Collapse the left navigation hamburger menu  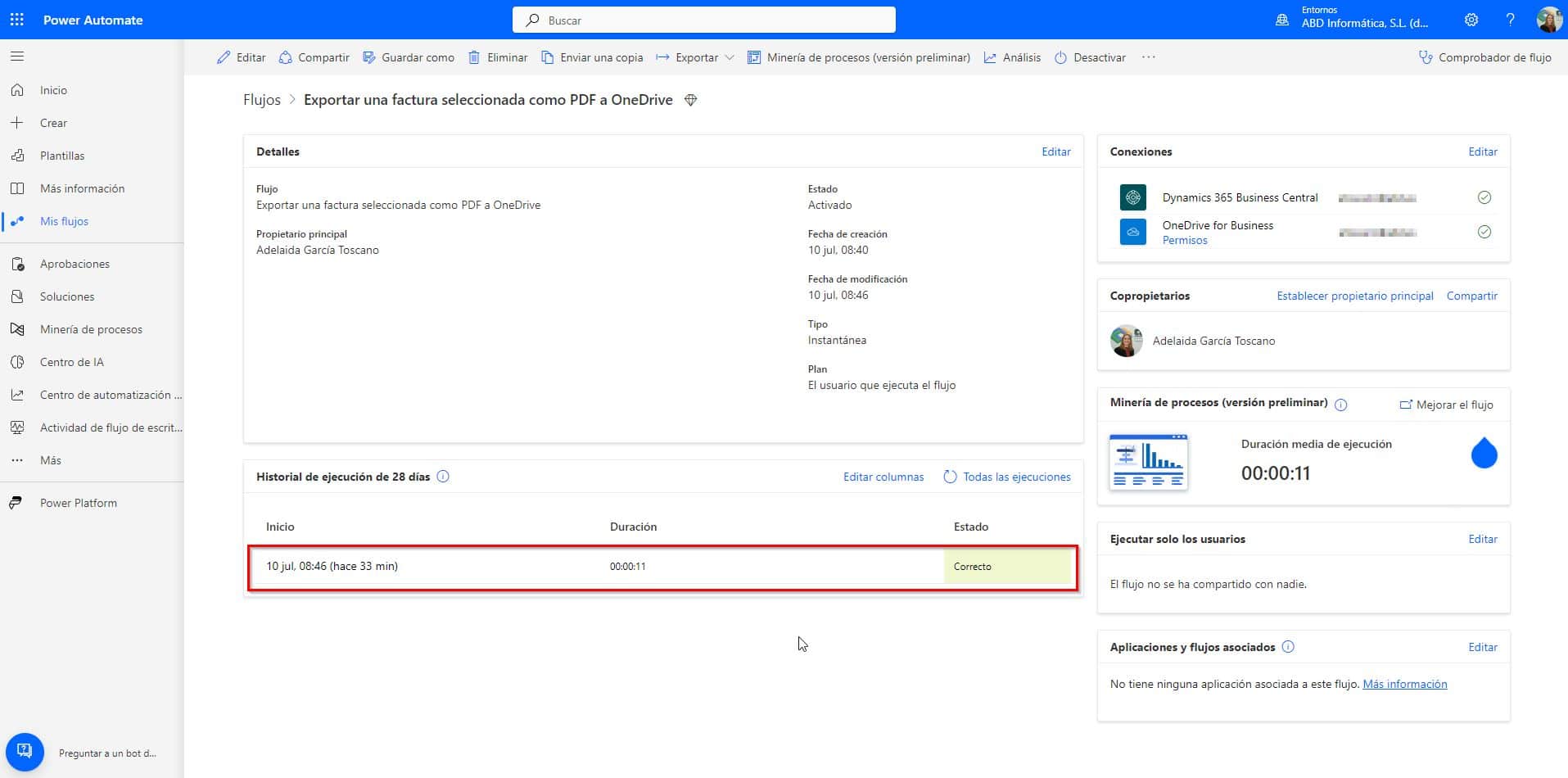point(17,57)
